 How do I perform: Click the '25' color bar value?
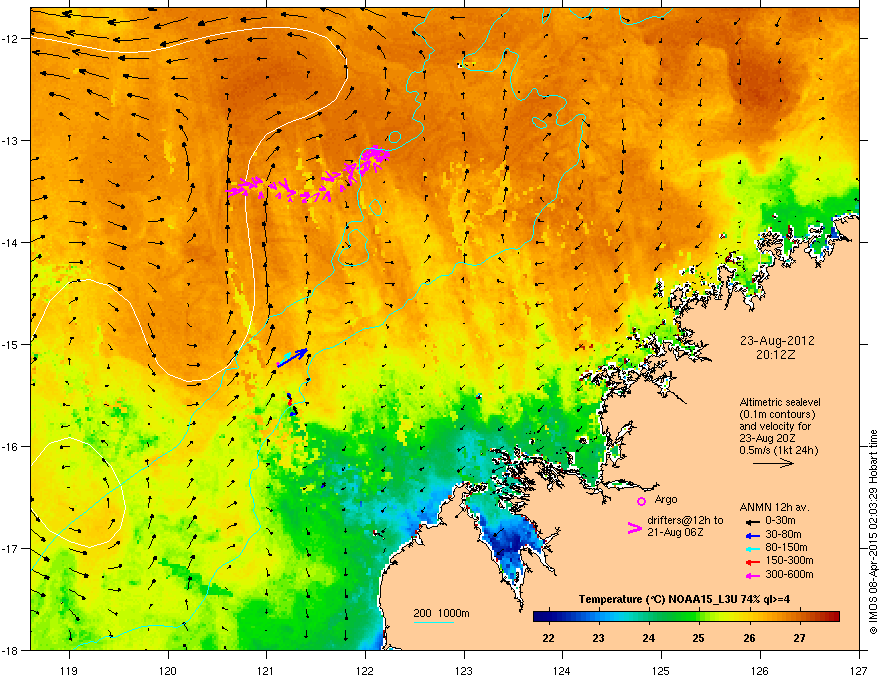click(x=698, y=638)
